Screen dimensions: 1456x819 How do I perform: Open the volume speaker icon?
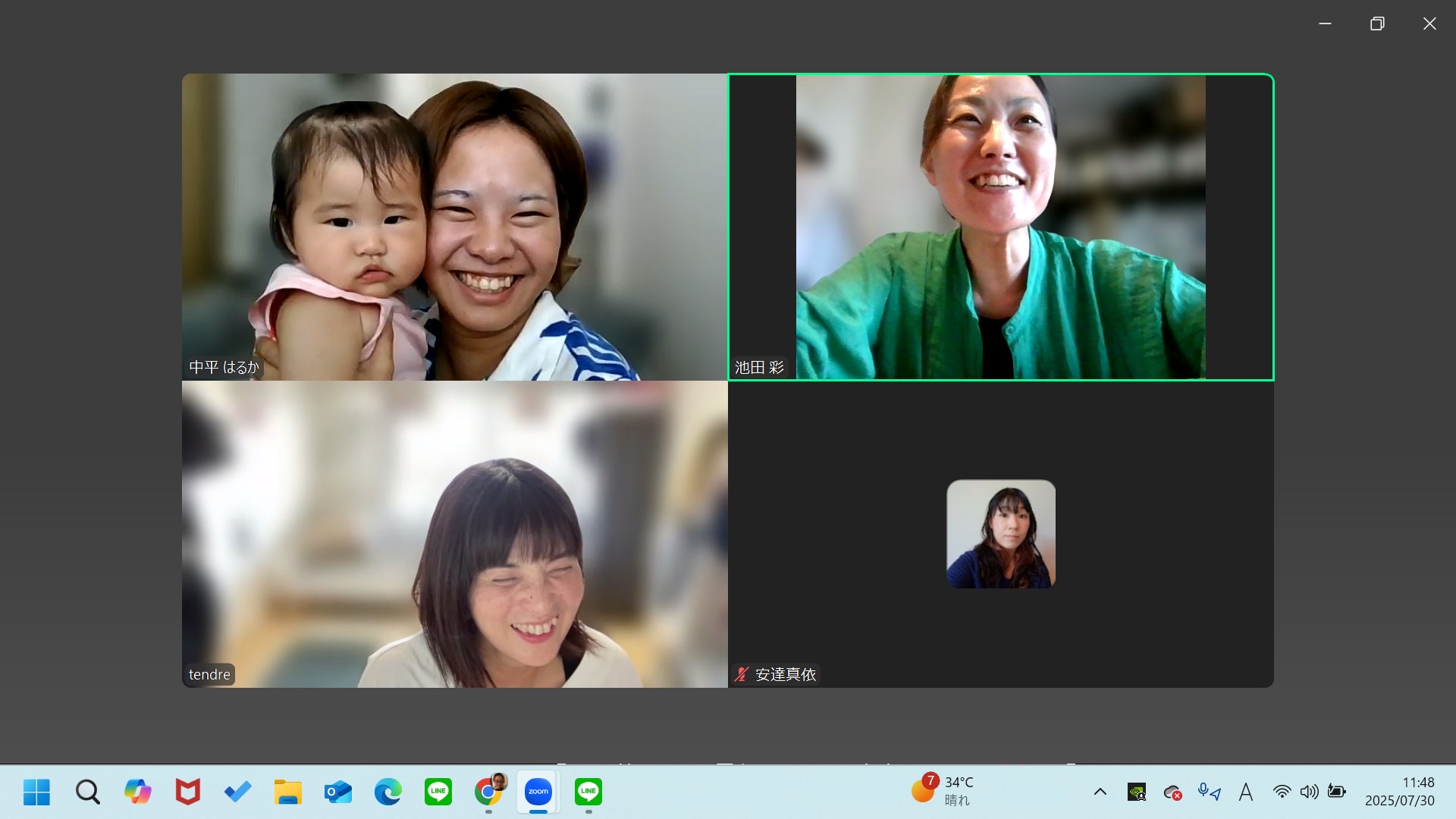pyautogui.click(x=1309, y=792)
